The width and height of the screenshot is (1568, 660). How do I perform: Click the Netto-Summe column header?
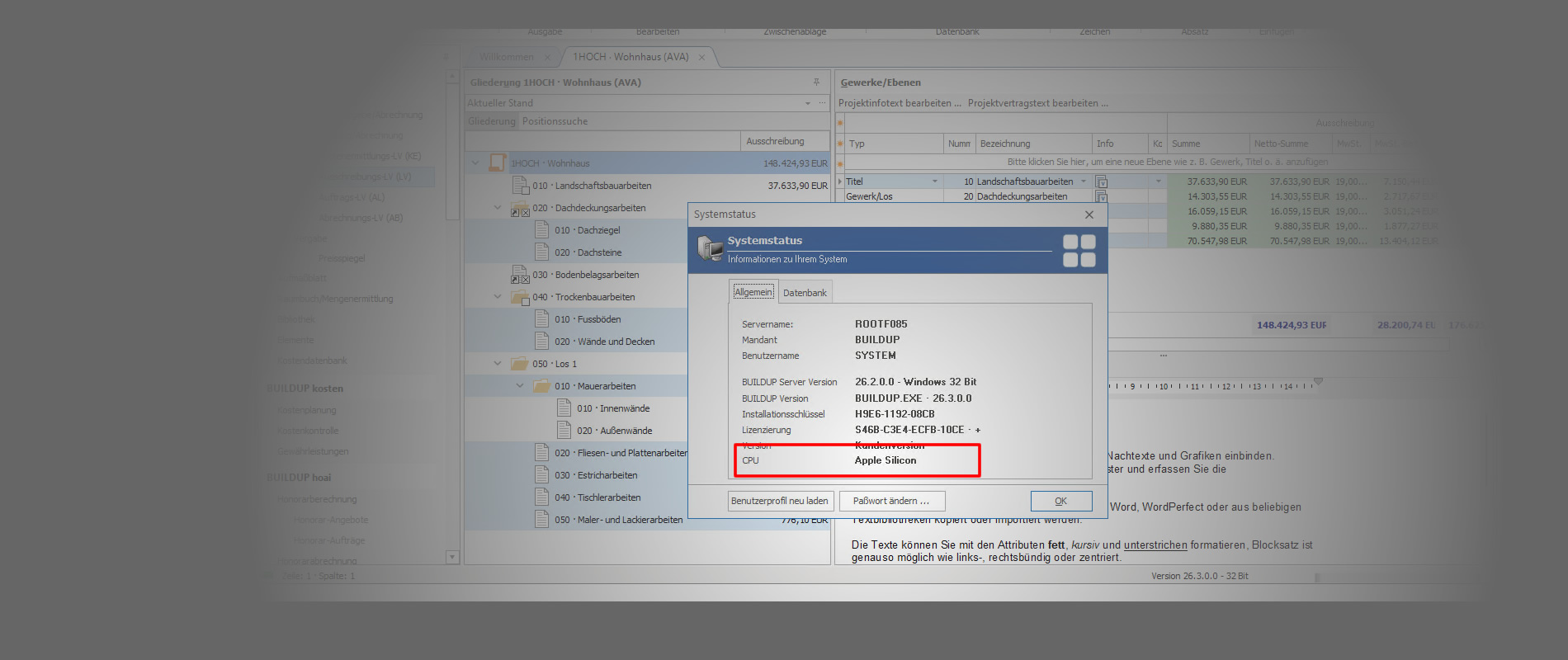coord(1291,144)
